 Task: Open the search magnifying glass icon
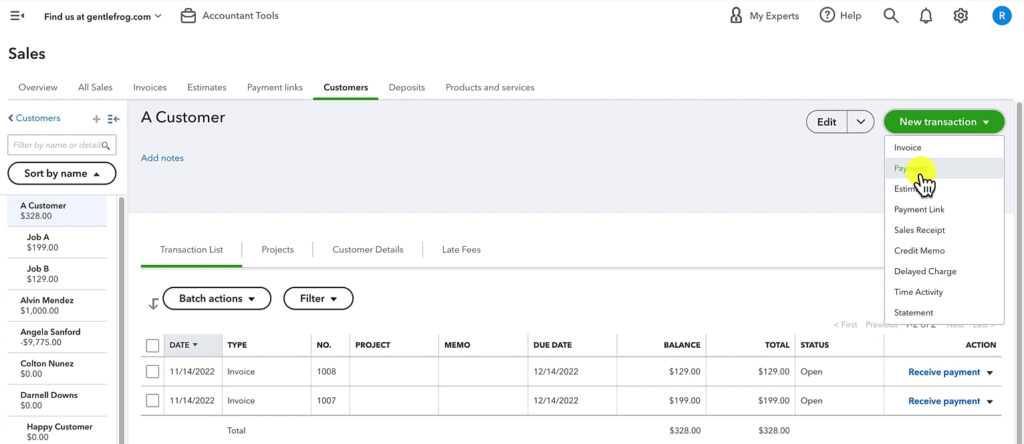[x=891, y=16]
